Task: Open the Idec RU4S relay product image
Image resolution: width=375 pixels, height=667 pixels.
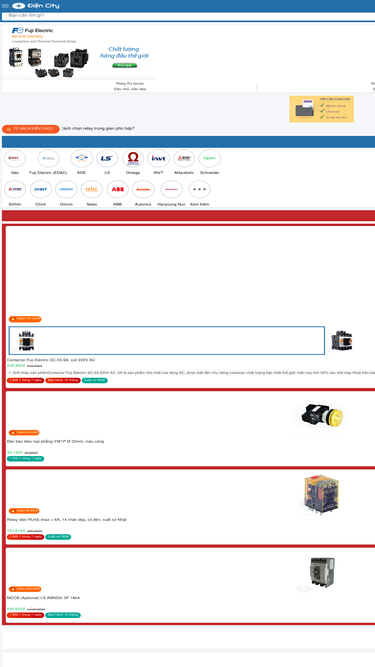Action: [321, 494]
